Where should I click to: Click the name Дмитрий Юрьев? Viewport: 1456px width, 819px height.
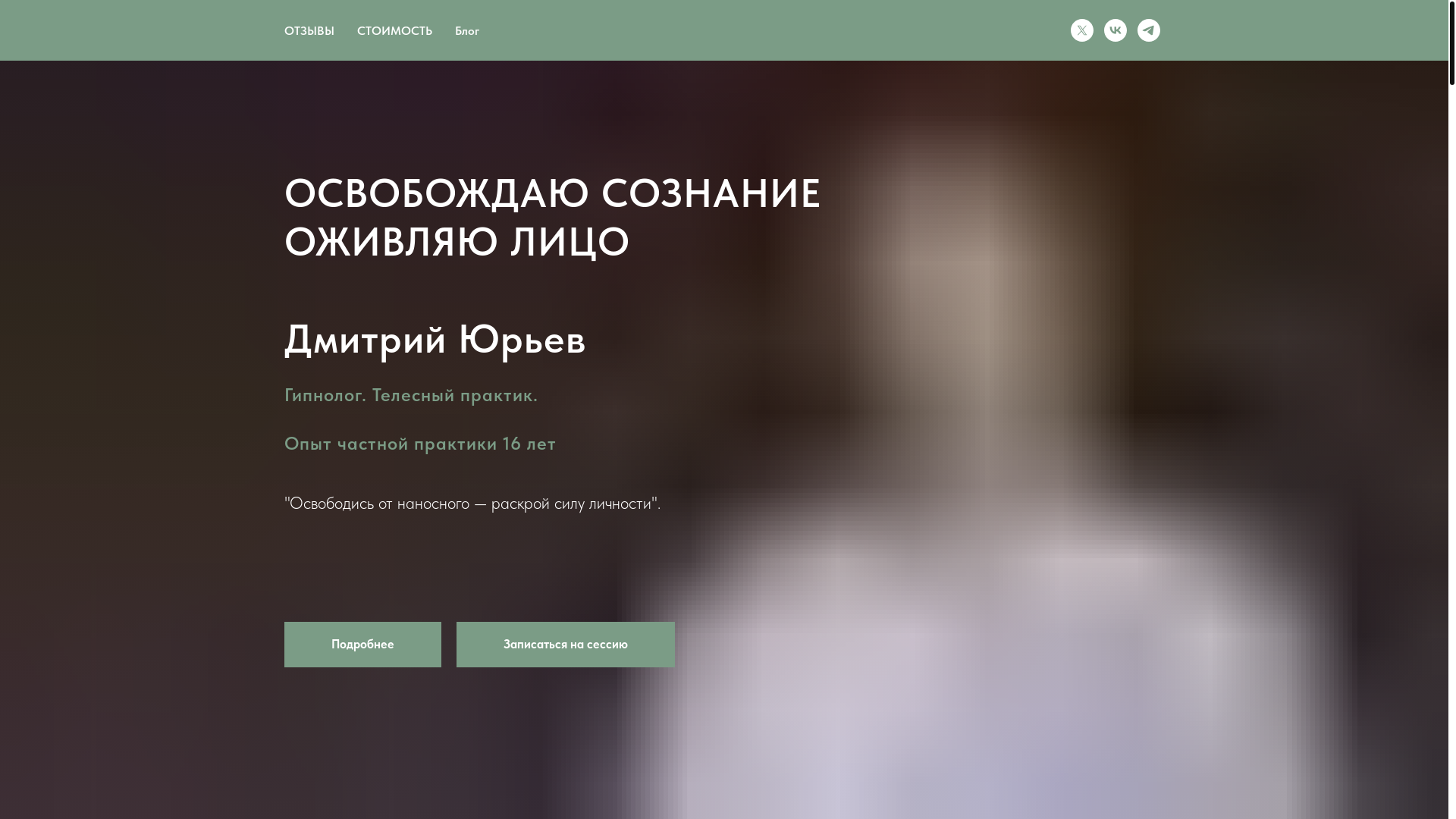click(x=435, y=339)
